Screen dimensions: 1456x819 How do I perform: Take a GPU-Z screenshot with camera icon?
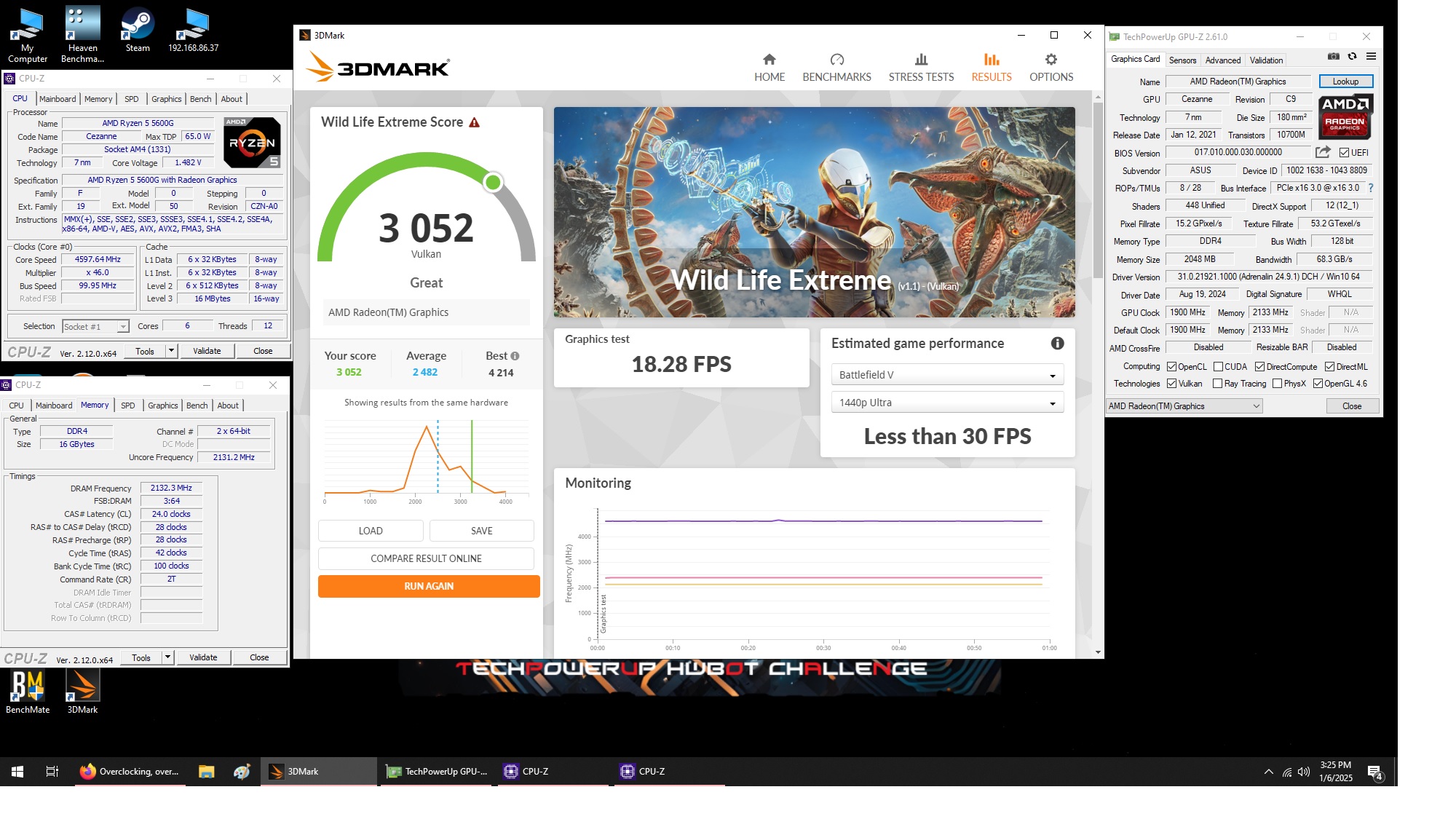[x=1333, y=56]
